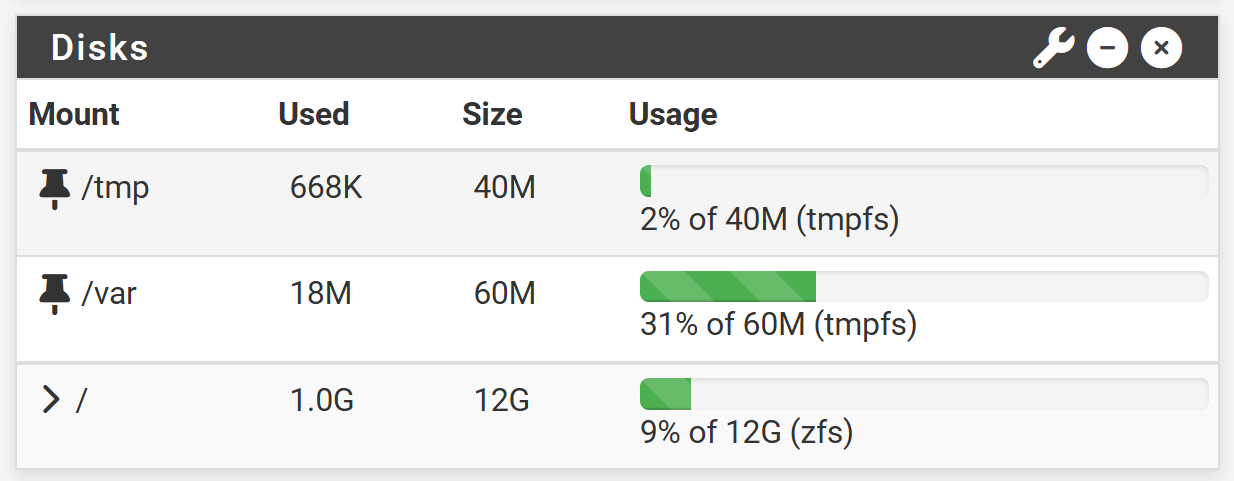Close the Disks widget panel
This screenshot has width=1234, height=481.
1161,47
